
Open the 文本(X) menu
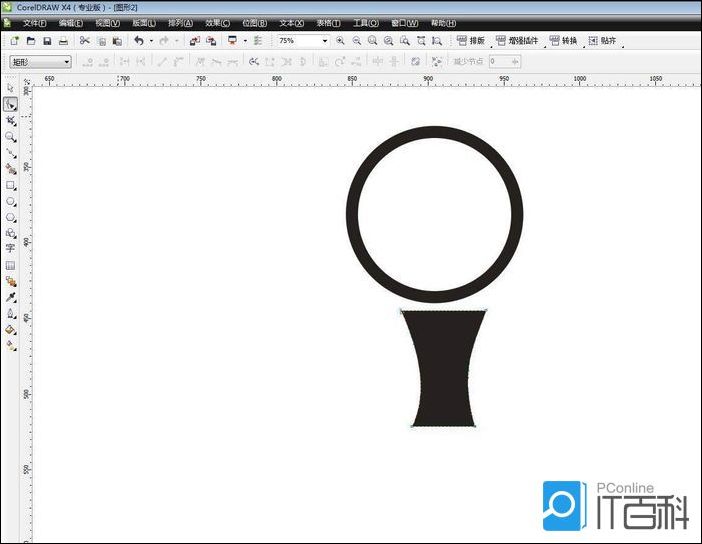pos(291,23)
